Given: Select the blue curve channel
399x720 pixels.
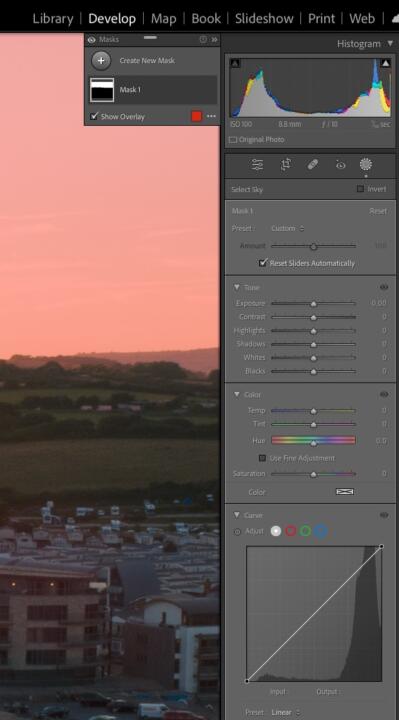Looking at the screenshot, I should pos(321,531).
